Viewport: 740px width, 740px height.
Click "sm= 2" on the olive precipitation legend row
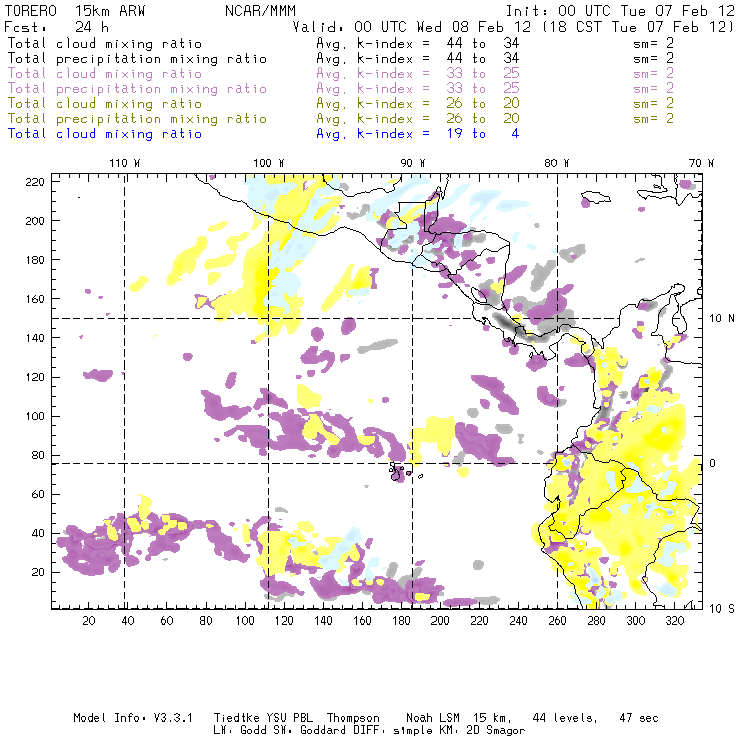coord(654,119)
